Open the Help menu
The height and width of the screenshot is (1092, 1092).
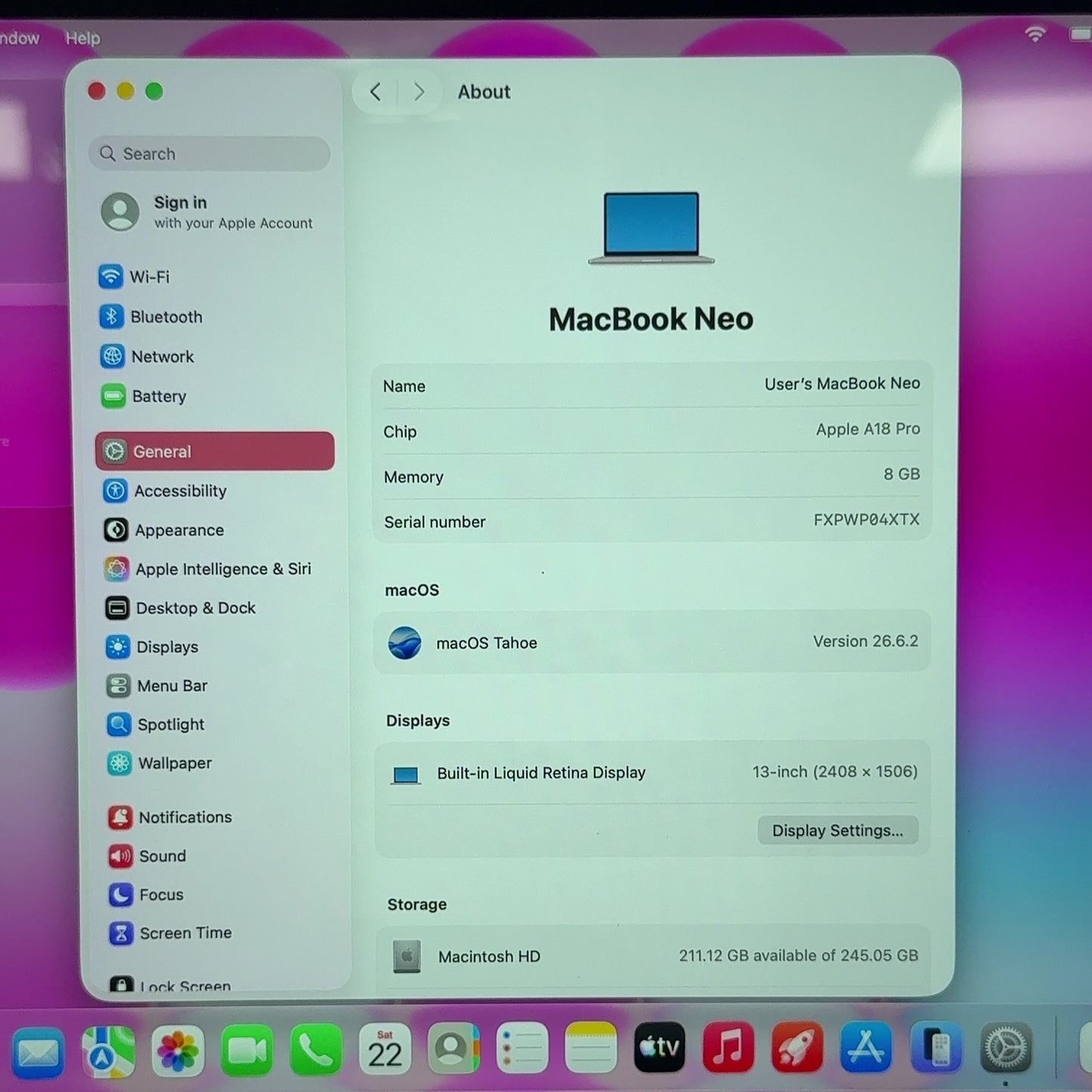coord(82,38)
